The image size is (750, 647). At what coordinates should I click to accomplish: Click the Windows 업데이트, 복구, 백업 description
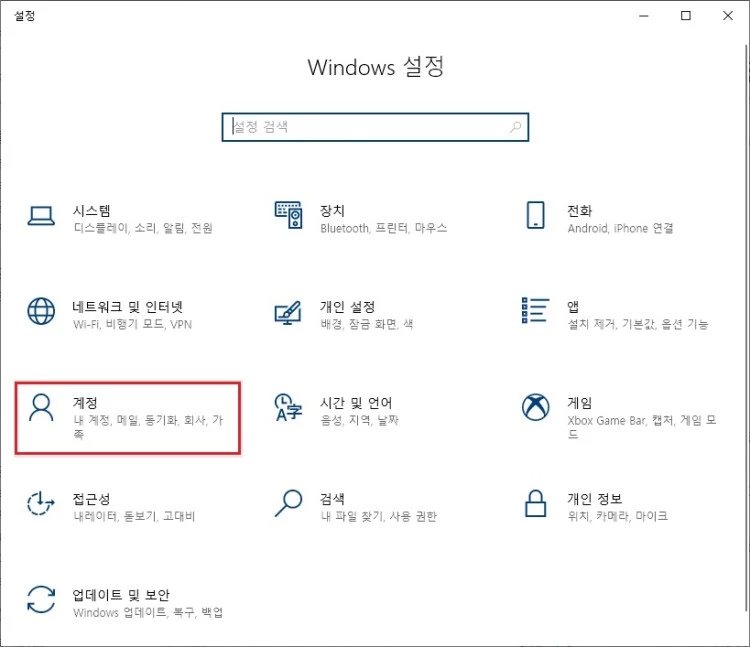point(148,613)
